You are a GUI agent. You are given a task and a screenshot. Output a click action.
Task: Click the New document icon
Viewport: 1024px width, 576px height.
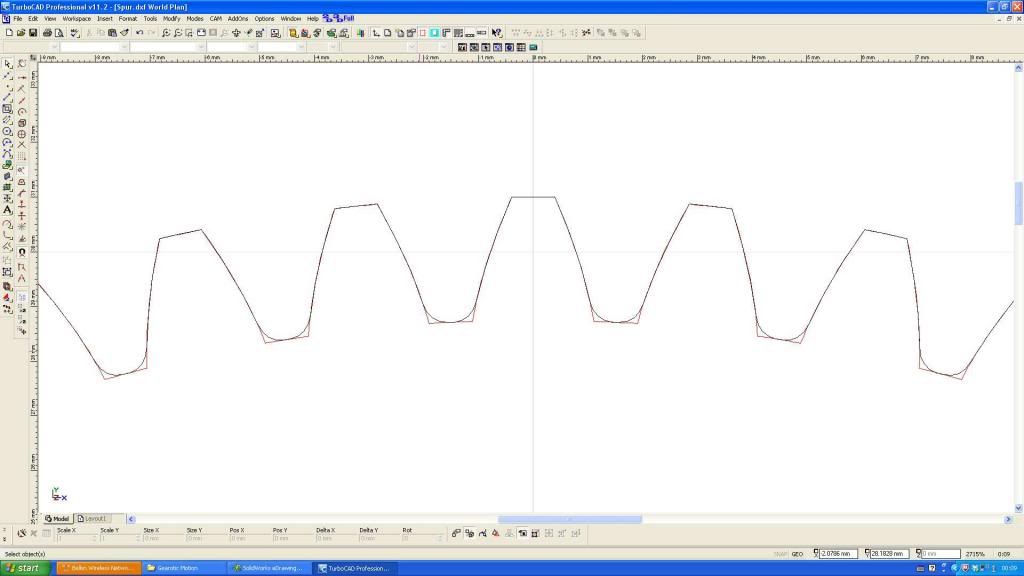pos(9,33)
